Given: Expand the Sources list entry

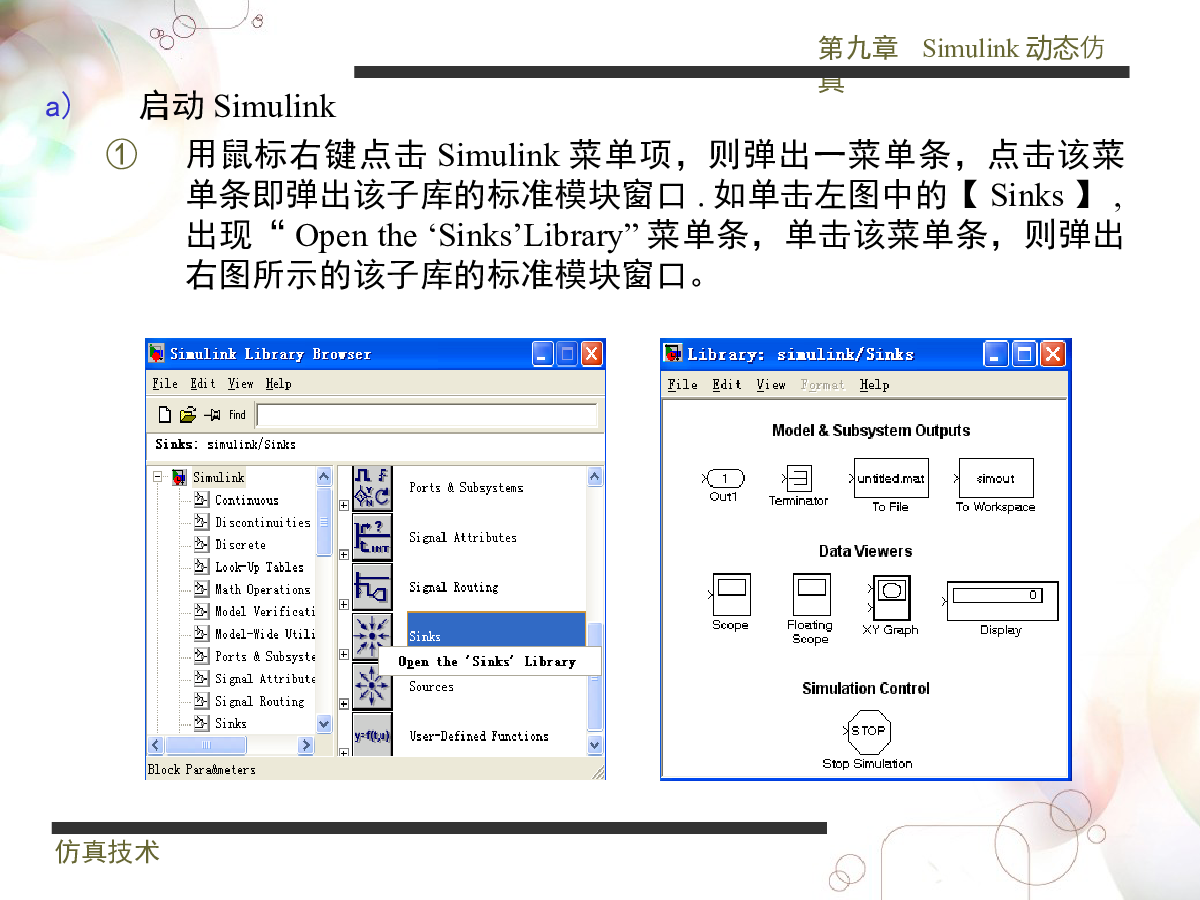Looking at the screenshot, I should [x=344, y=704].
